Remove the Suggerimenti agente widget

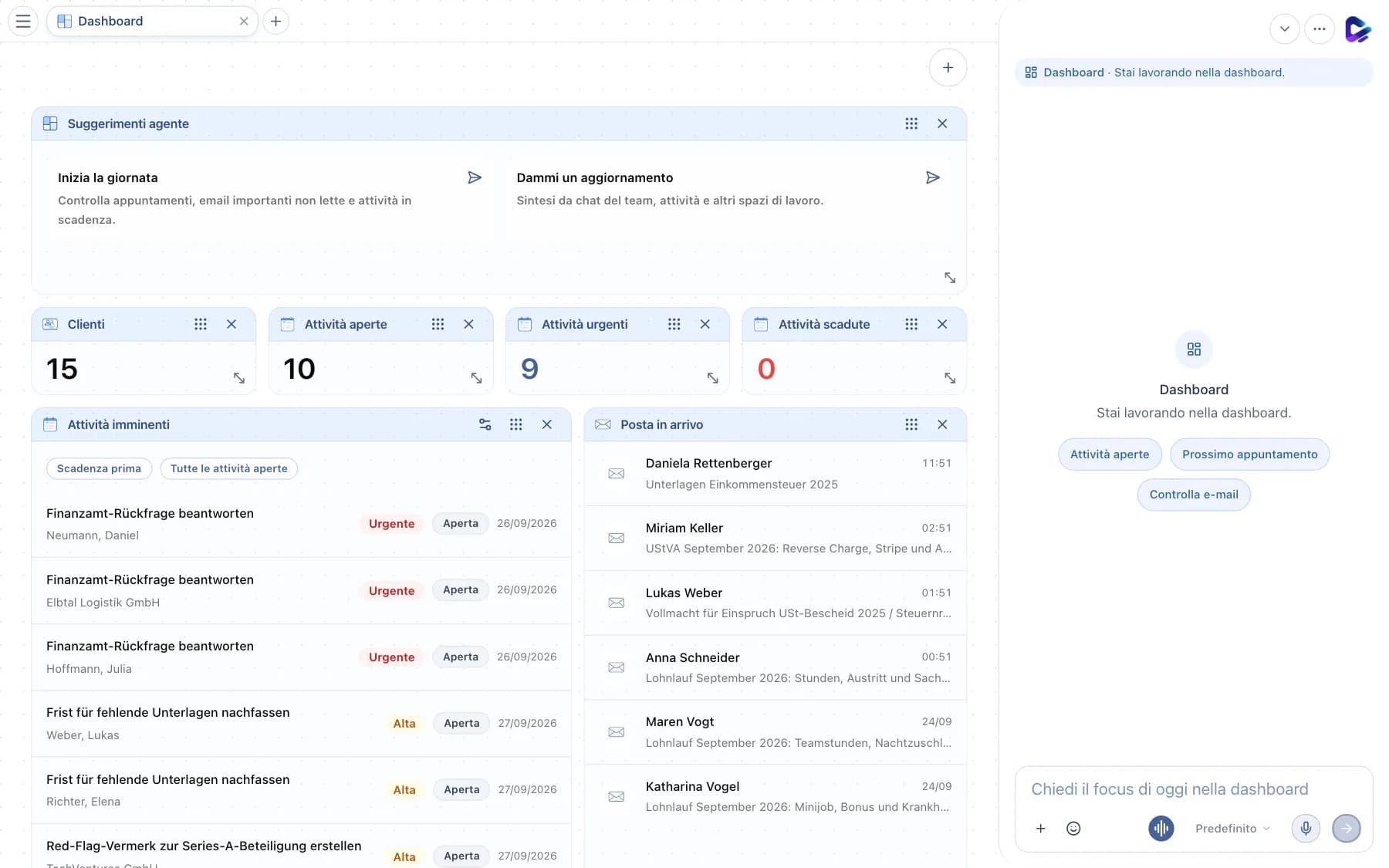(x=942, y=123)
